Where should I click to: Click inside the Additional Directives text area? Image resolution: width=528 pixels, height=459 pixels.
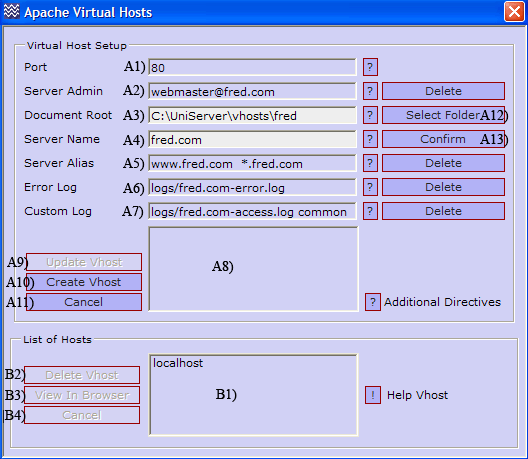click(x=253, y=269)
